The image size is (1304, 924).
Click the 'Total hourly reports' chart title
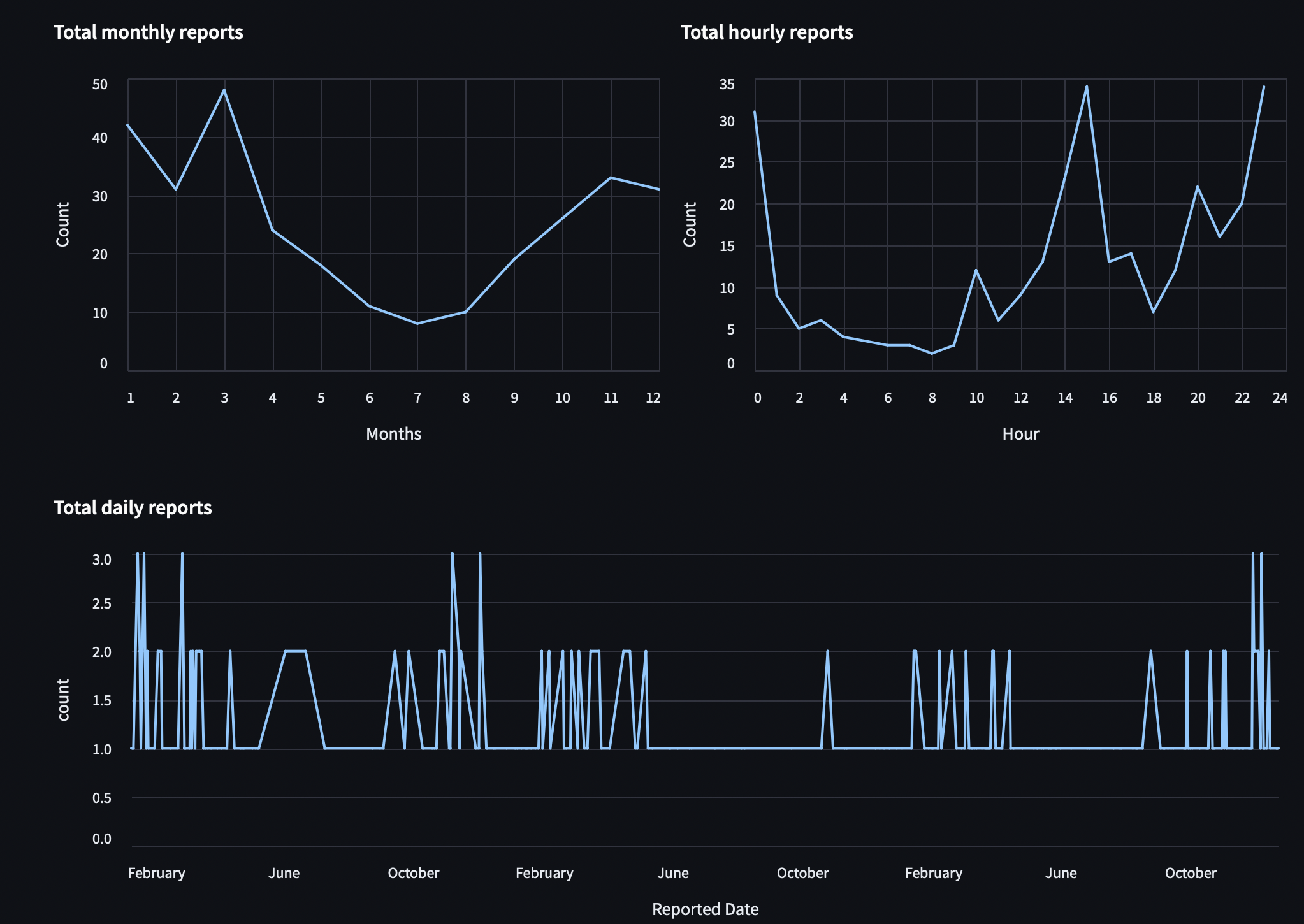[767, 32]
